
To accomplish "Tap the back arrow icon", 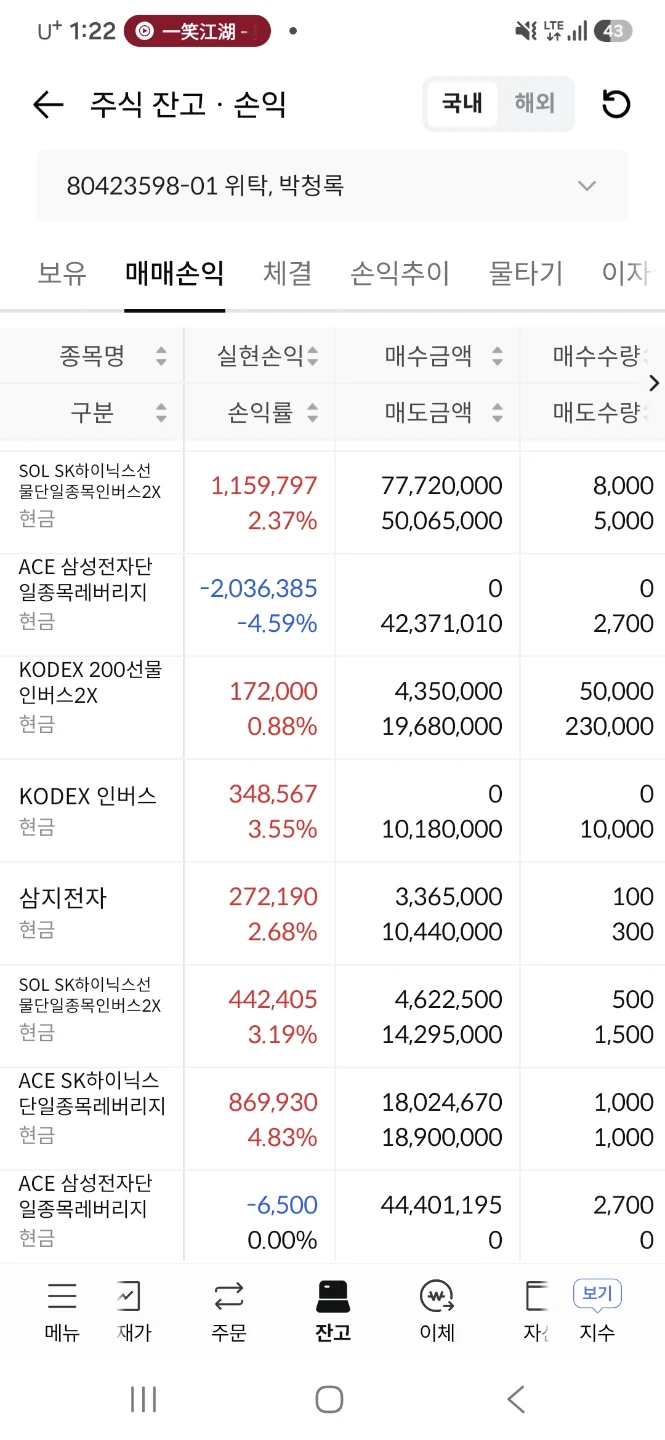I will [x=48, y=104].
